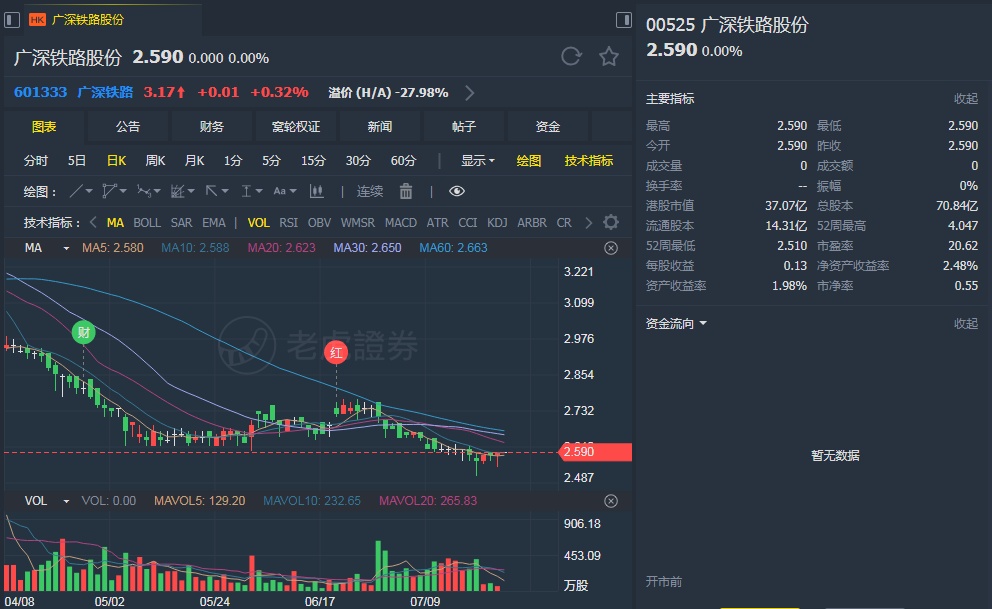
Task: Click the green 财 marker on chart
Action: (x=84, y=332)
